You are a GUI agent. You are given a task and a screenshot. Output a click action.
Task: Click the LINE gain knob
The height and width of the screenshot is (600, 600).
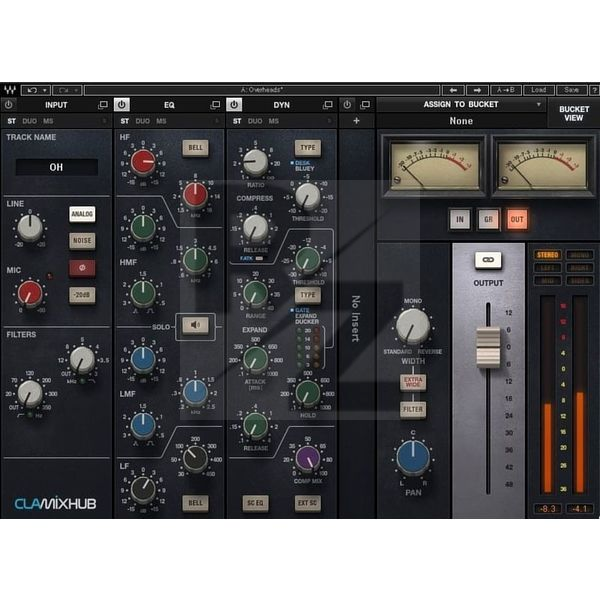(x=30, y=228)
